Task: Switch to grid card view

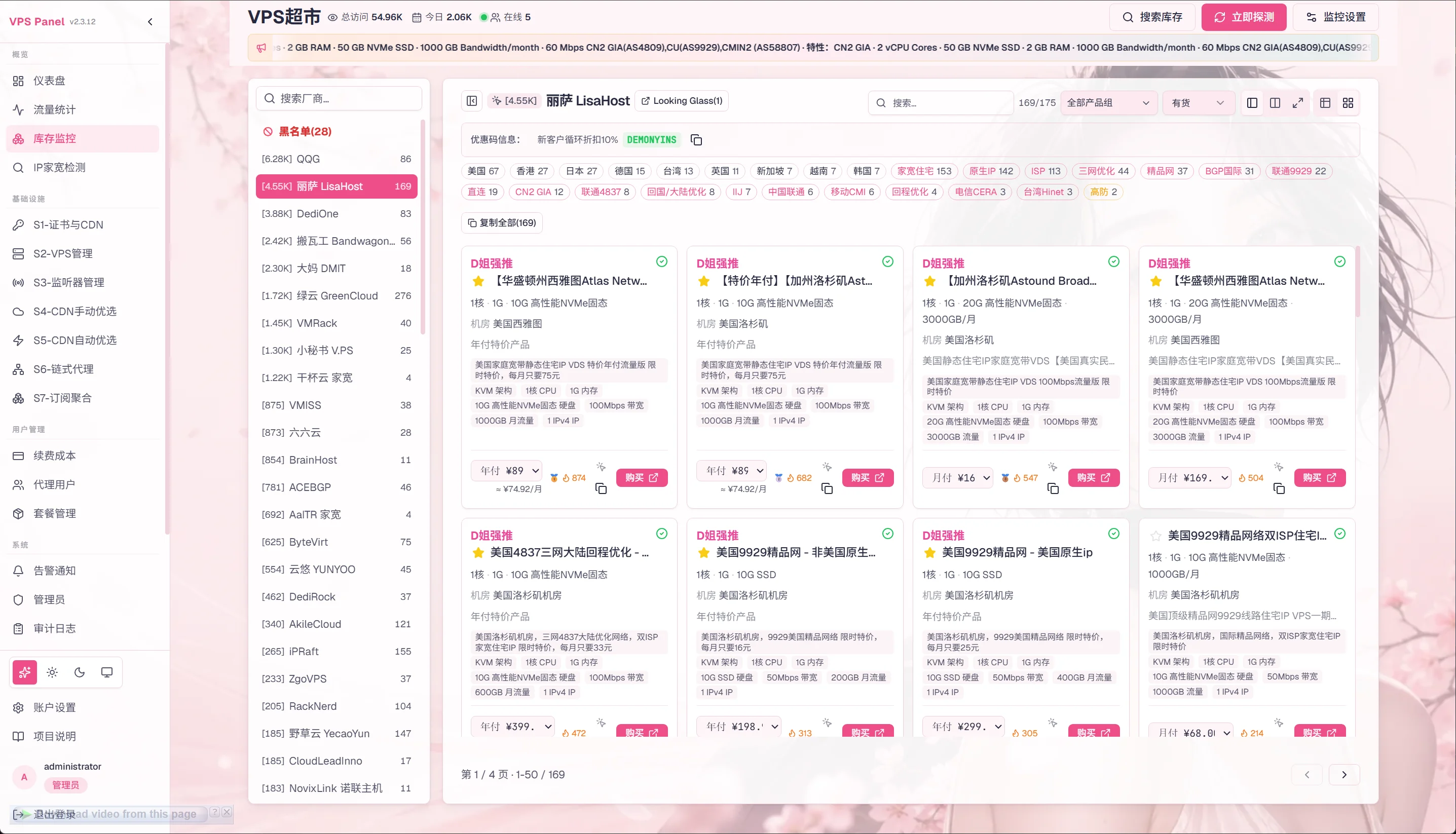Action: tap(1349, 103)
